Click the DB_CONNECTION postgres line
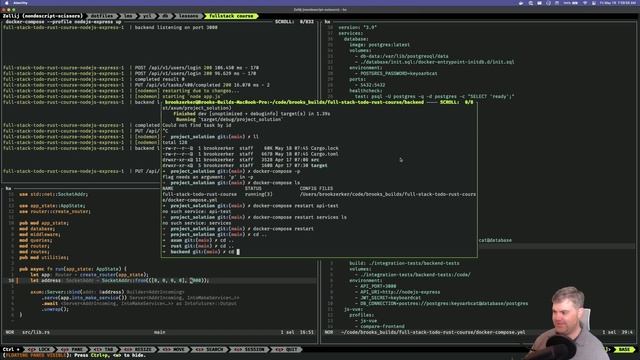640x360 pixels. point(441,303)
